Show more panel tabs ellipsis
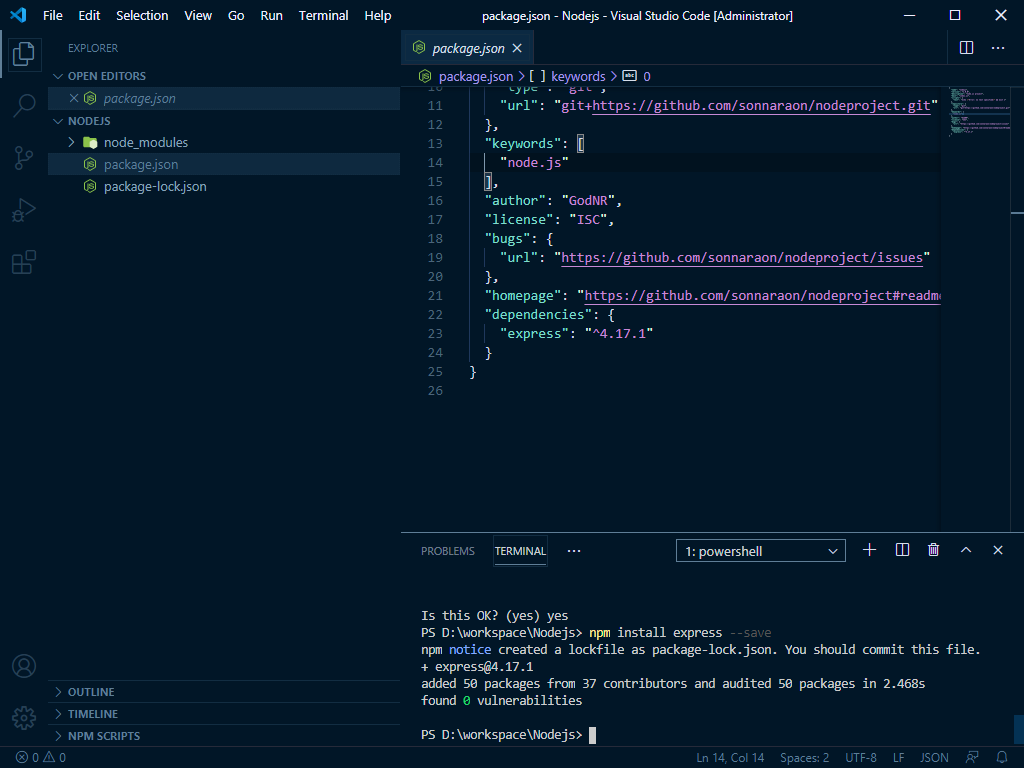The width and height of the screenshot is (1024, 768). point(573,551)
